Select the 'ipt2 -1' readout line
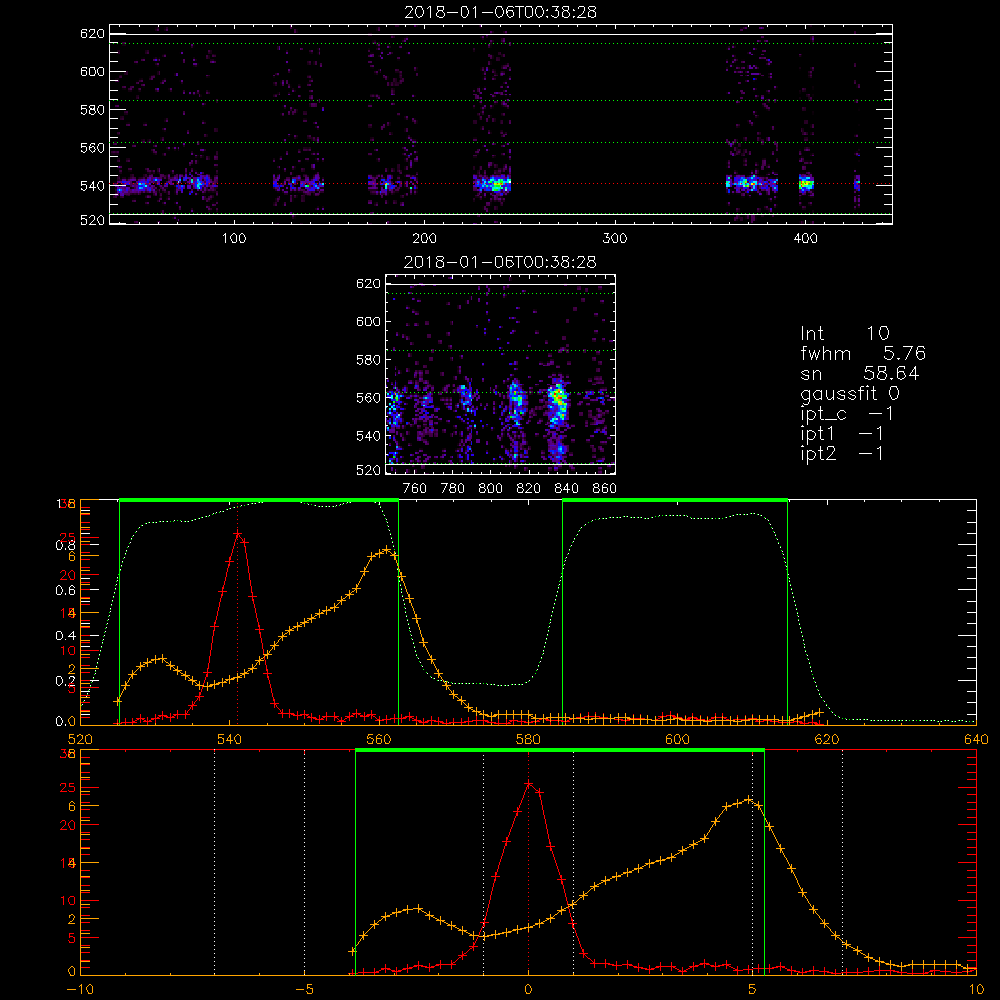1000x1000 pixels. 842,453
